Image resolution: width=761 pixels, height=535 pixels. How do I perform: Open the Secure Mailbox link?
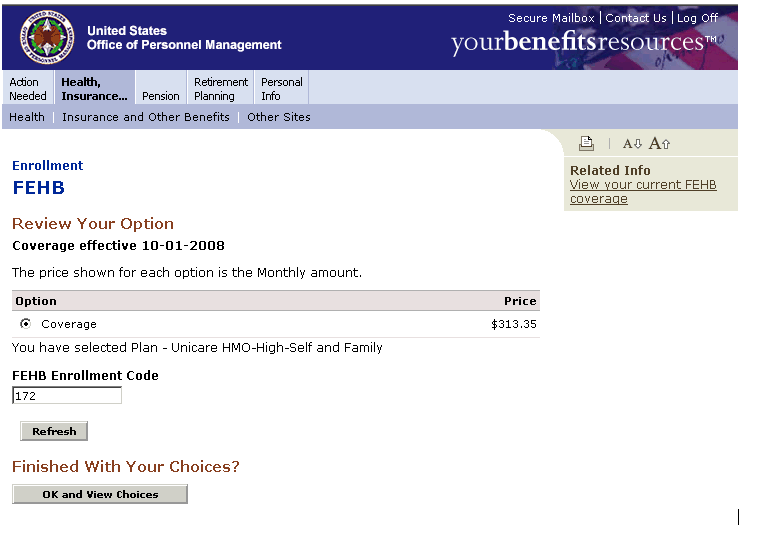click(x=551, y=18)
